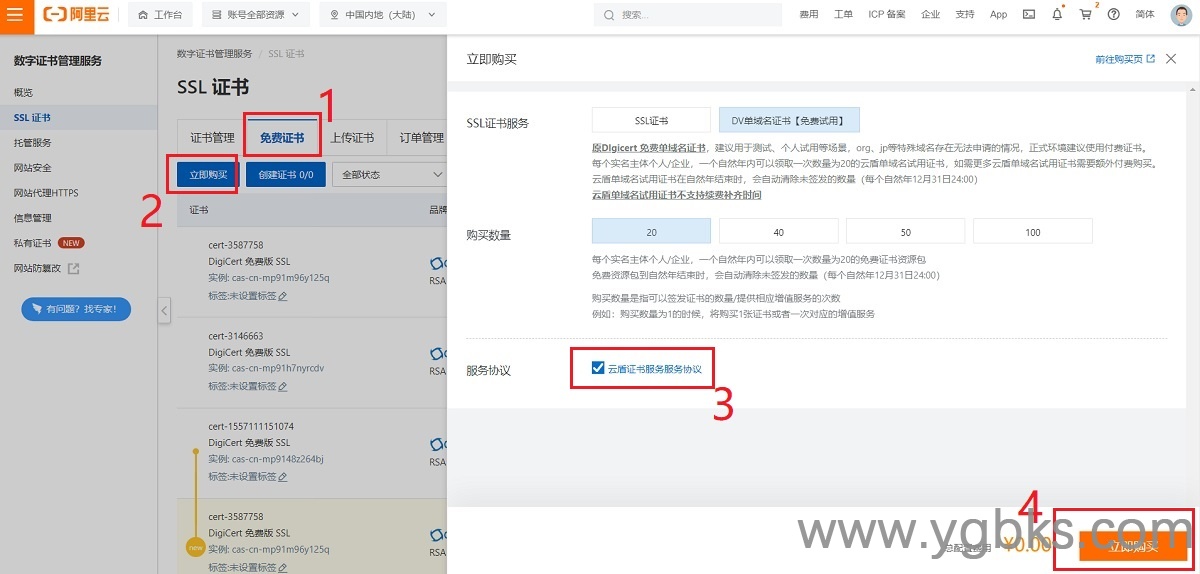The width and height of the screenshot is (1200, 574).
Task: Click the 证书 column header
Action: point(199,210)
